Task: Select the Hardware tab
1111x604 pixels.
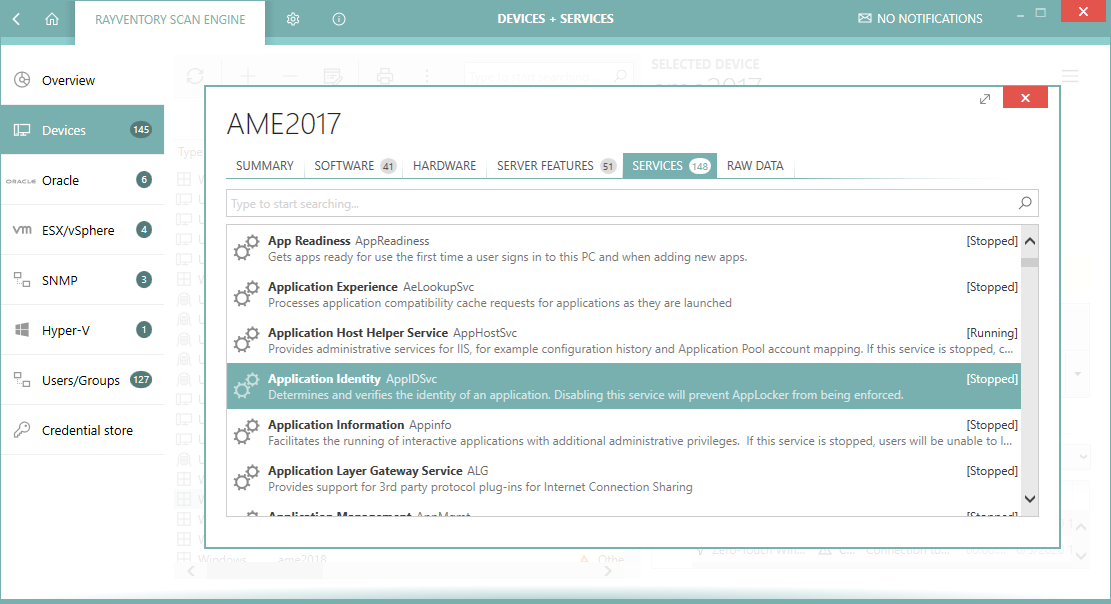Action: click(445, 166)
